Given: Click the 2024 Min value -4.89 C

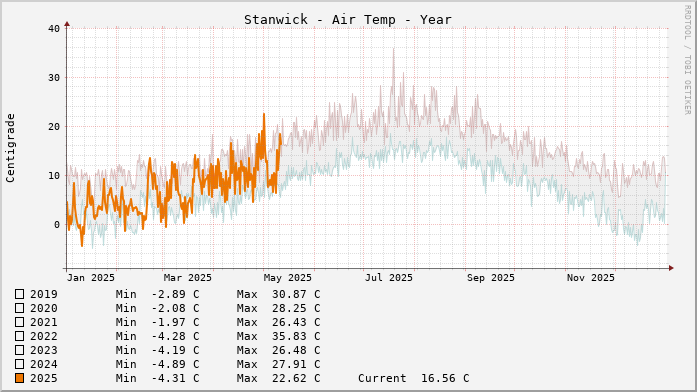Looking at the screenshot, I should click(x=175, y=364).
